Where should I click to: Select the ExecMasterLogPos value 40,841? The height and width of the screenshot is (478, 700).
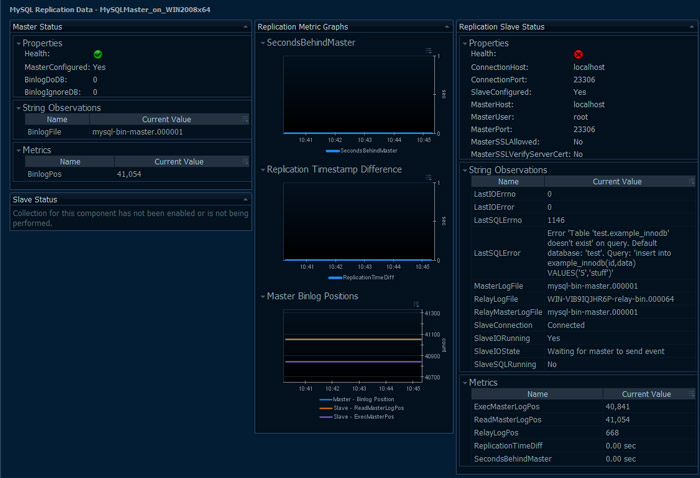coord(617,407)
